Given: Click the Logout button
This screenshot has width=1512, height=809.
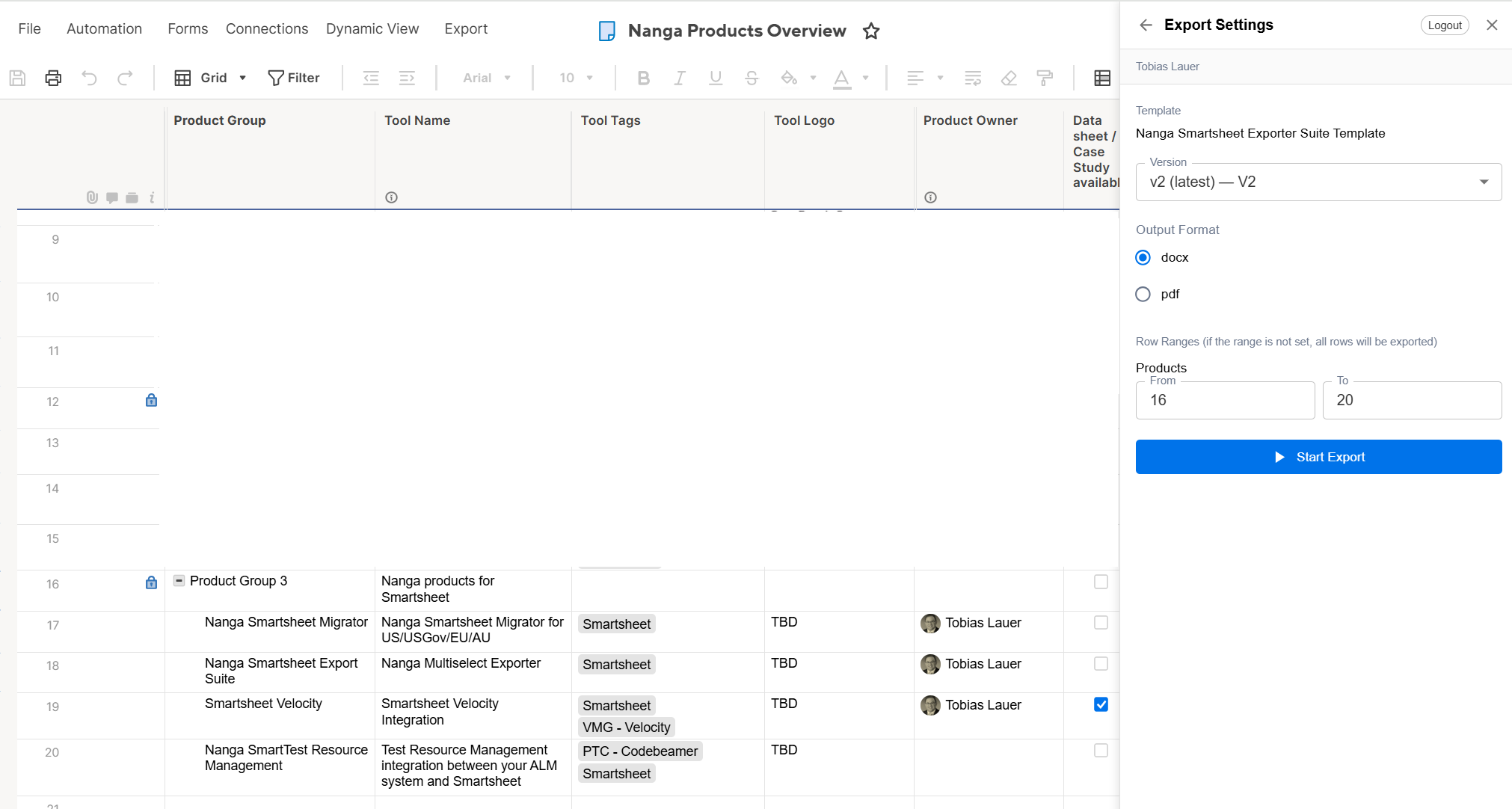Looking at the screenshot, I should tap(1445, 25).
